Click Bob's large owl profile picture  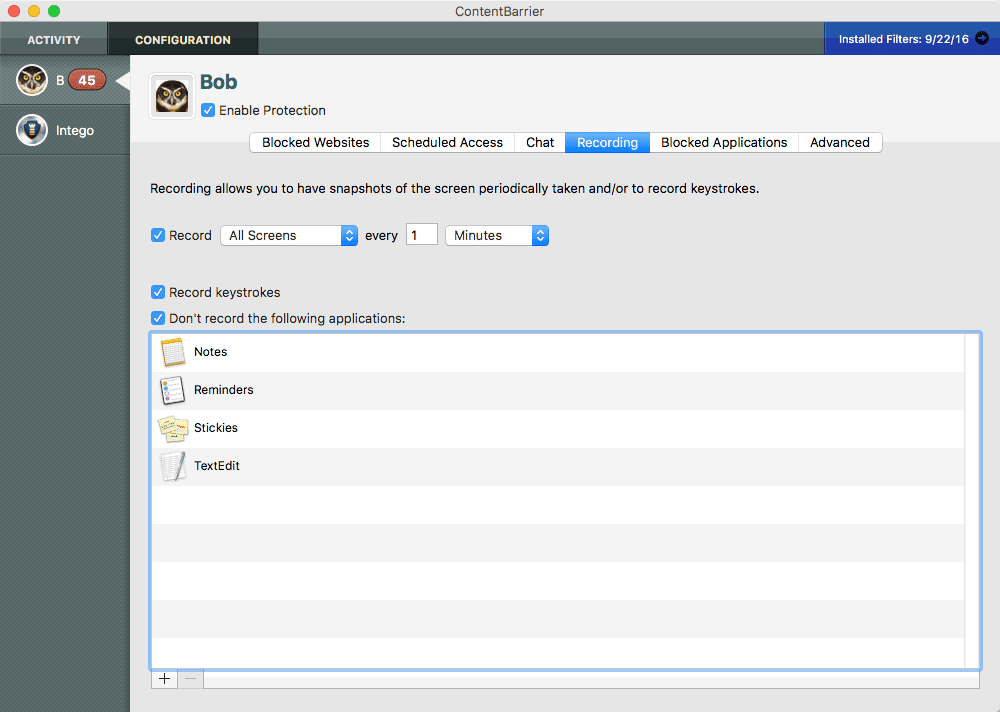(x=172, y=96)
